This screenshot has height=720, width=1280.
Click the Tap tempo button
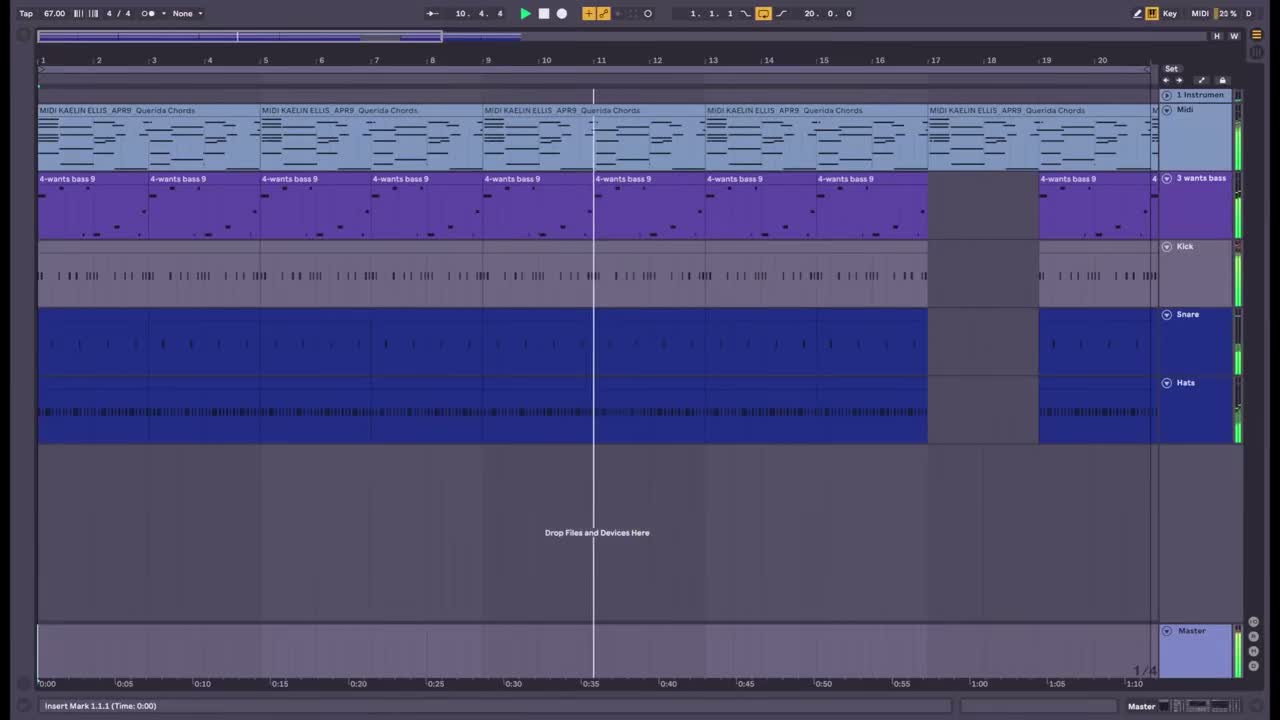click(x=26, y=13)
